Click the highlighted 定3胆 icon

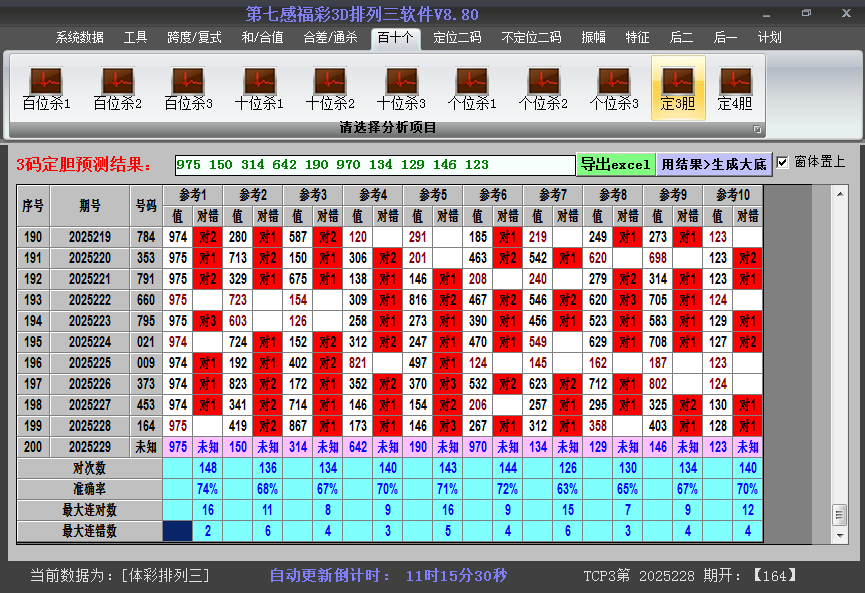678,88
